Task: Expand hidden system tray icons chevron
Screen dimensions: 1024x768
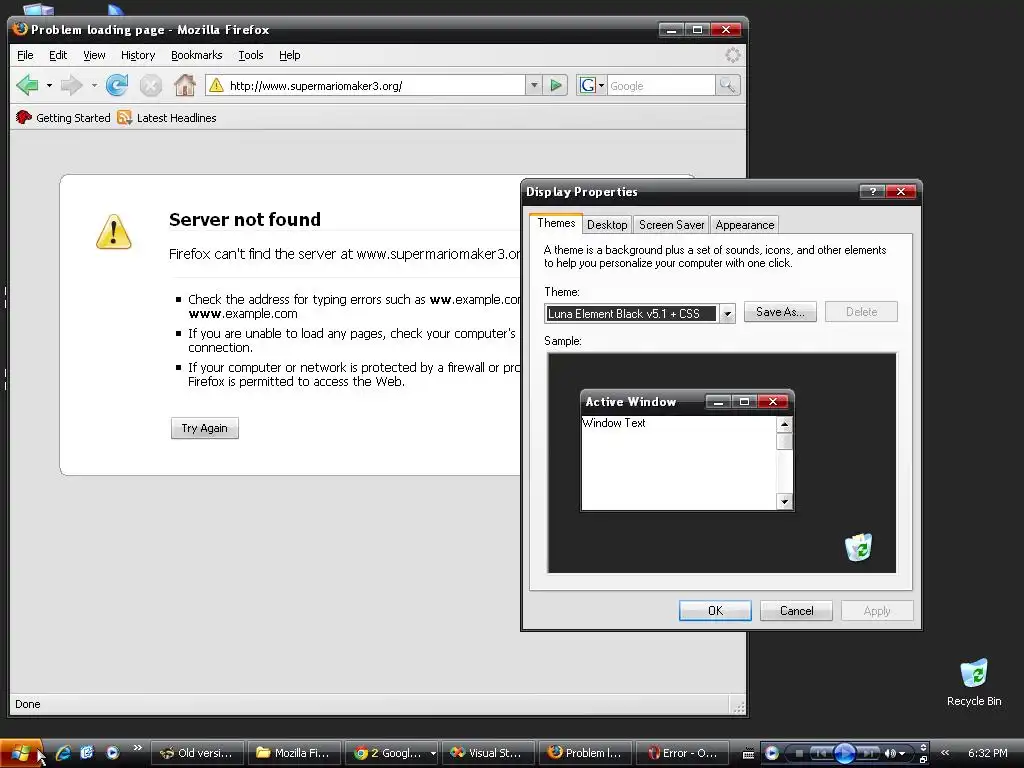Action: [x=945, y=752]
